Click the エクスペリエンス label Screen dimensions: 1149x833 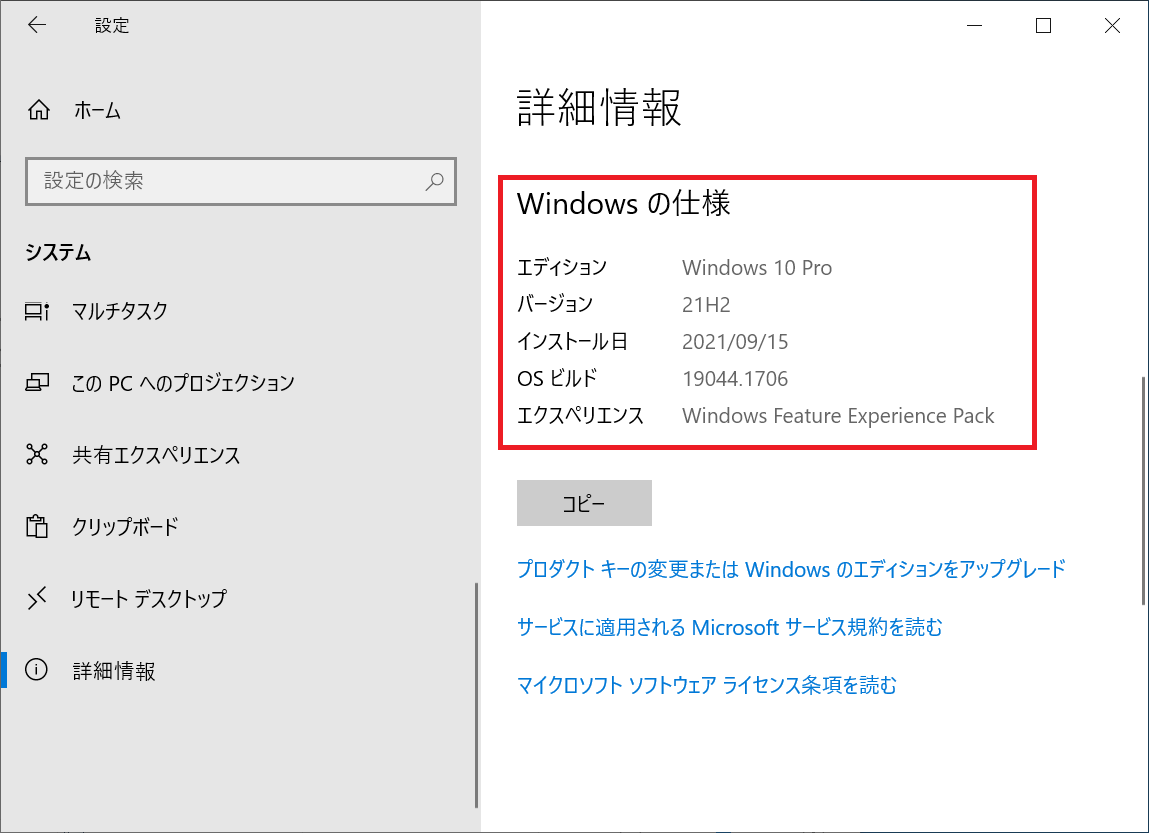tap(580, 415)
